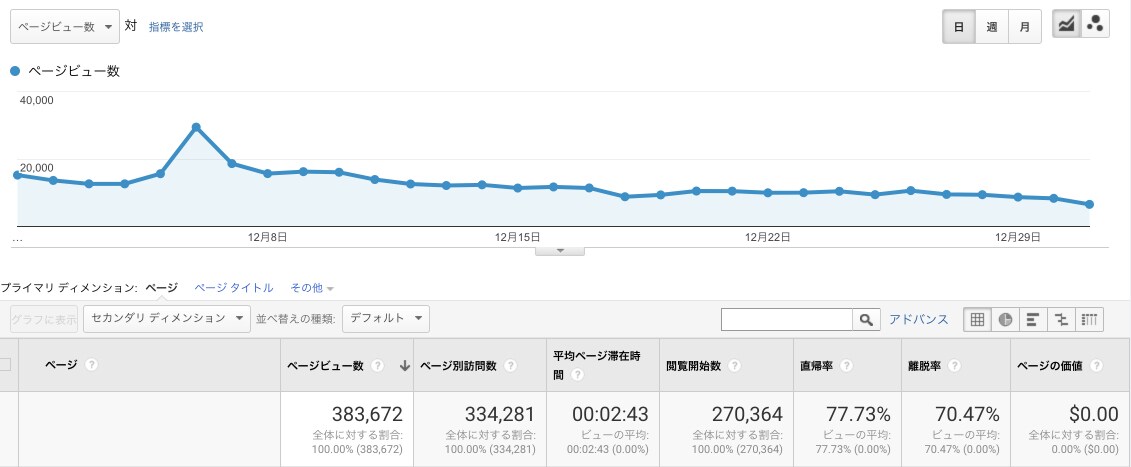
Task: Click the 指標を選択 link
Action: pyautogui.click(x=176, y=27)
